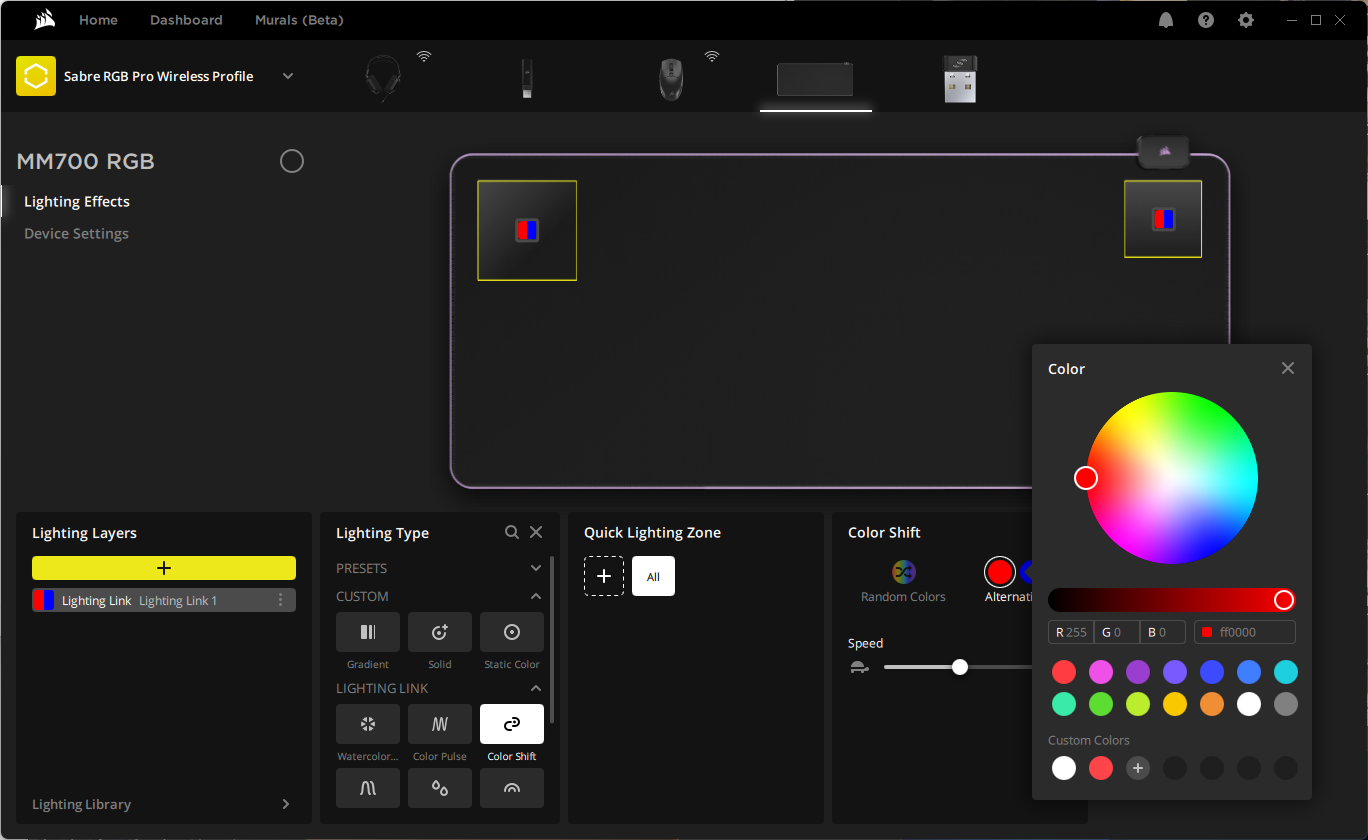Open Murals (Beta)
The height and width of the screenshot is (840, 1368).
299,20
